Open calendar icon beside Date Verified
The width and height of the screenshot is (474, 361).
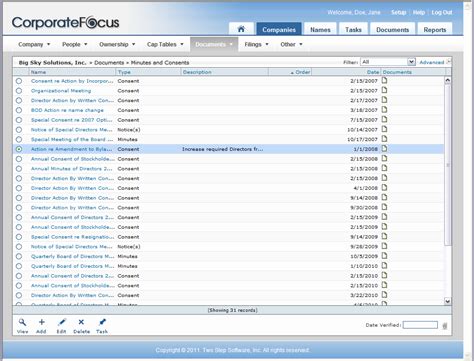coord(445,326)
